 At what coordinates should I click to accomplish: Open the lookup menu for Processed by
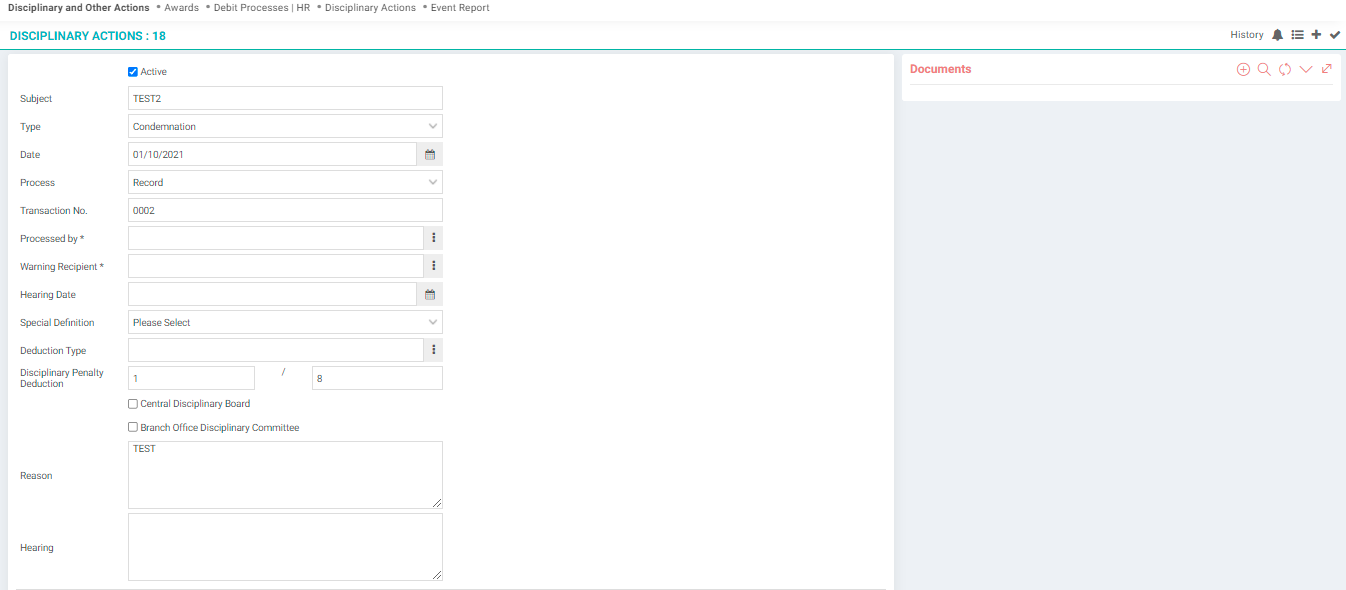[x=434, y=238]
